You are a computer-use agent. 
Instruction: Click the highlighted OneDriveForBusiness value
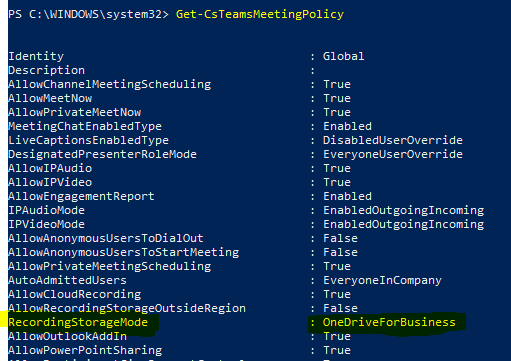(x=389, y=322)
